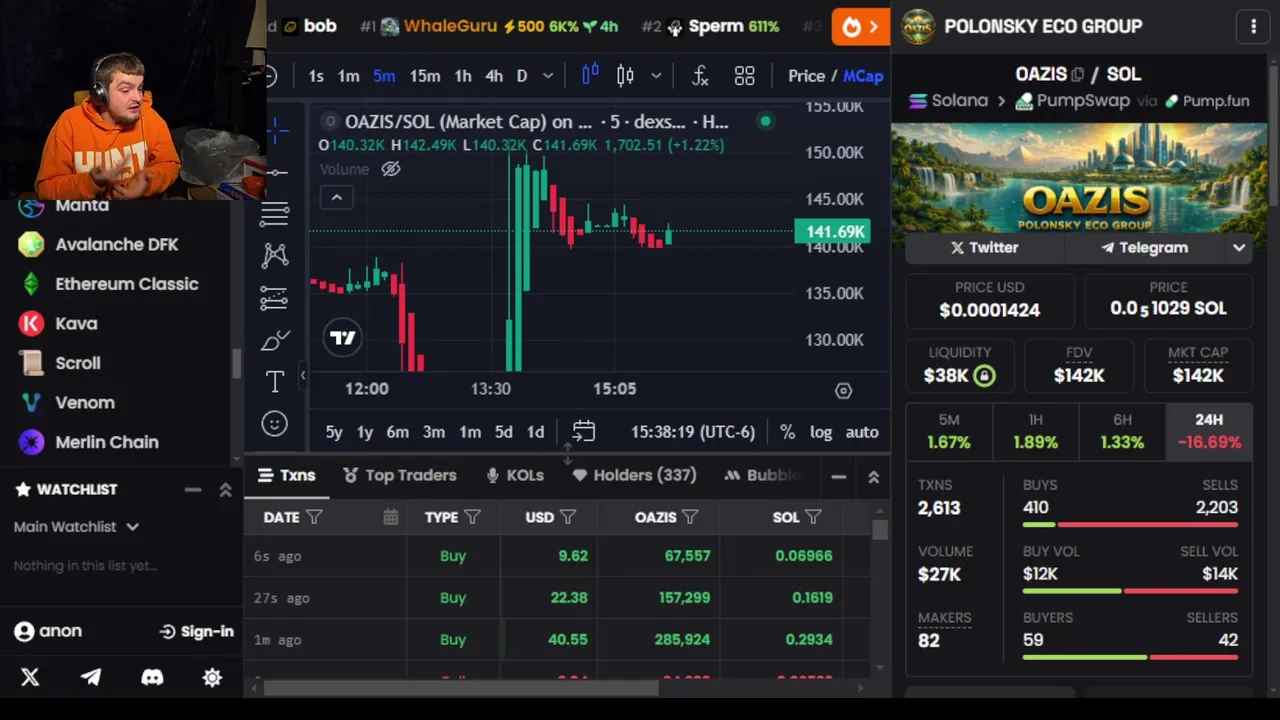The width and height of the screenshot is (1280, 720).
Task: Minimize the transactions panel
Action: tap(839, 477)
